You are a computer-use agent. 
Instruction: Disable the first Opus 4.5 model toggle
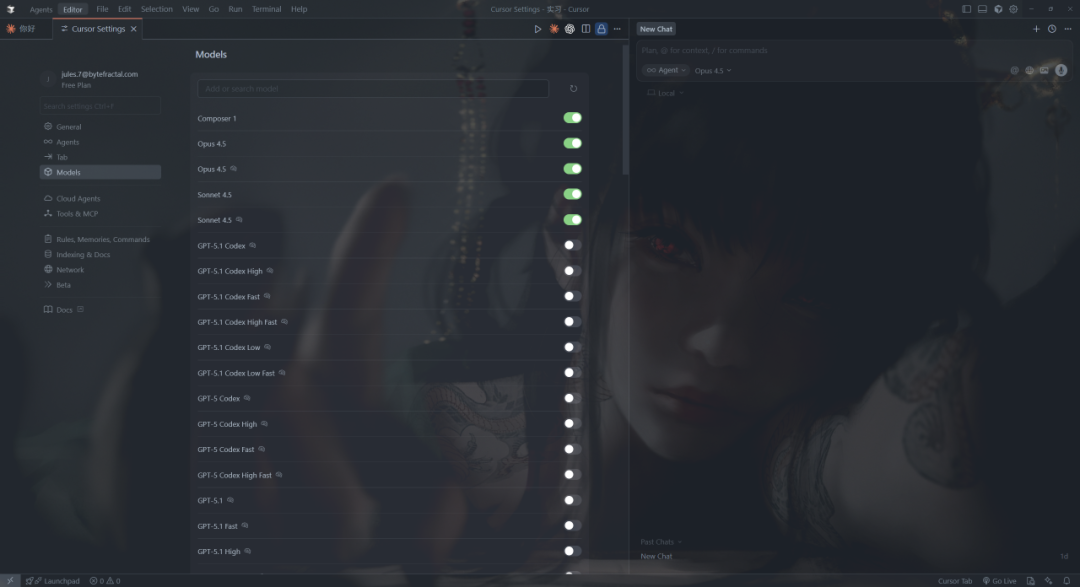[x=572, y=143]
